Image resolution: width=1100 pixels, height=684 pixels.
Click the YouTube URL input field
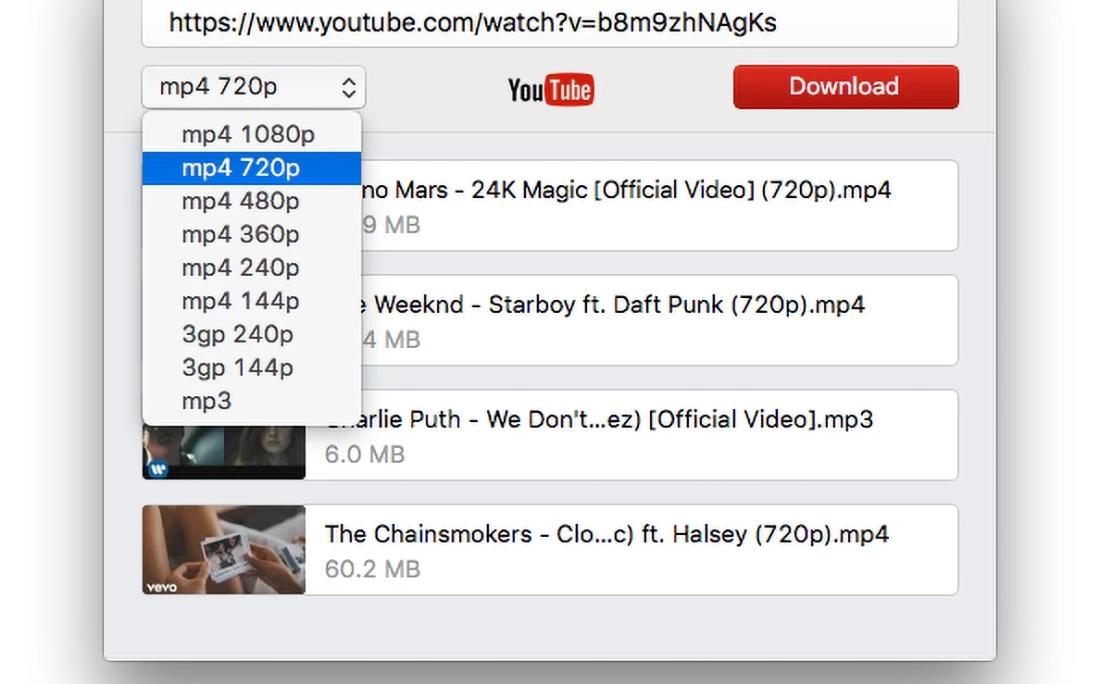coord(550,23)
